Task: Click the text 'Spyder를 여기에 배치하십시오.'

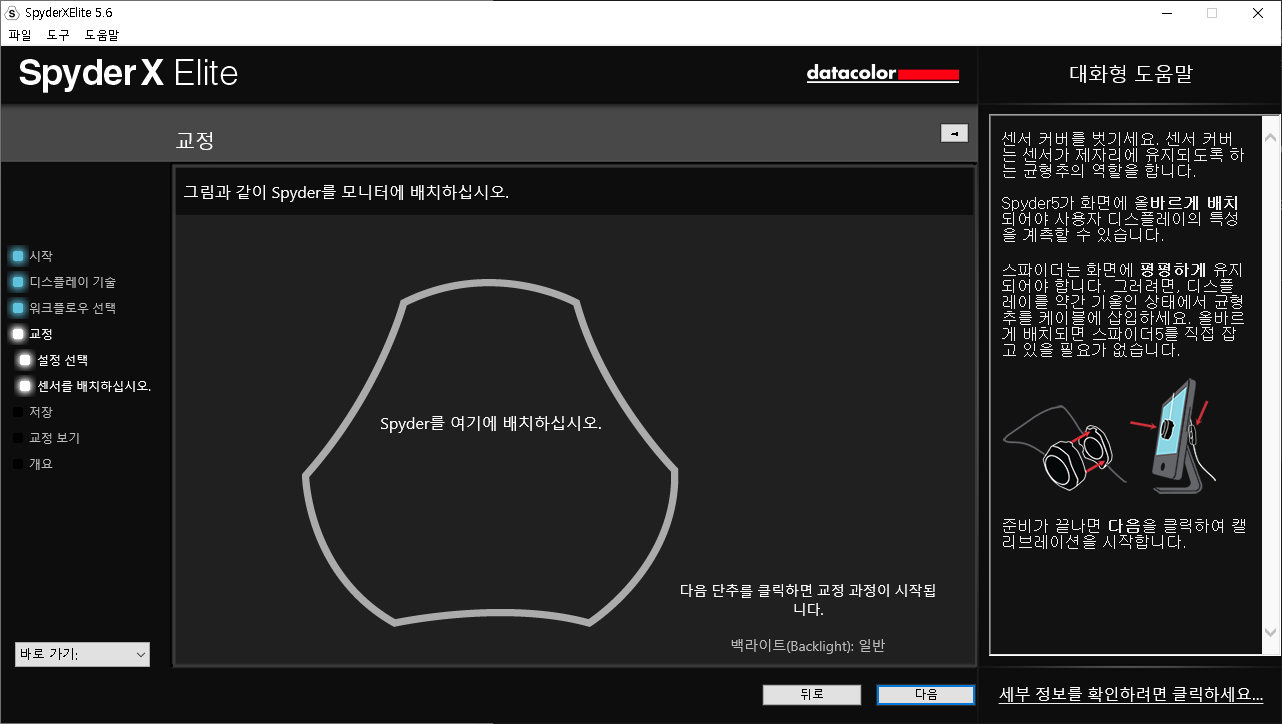Action: tap(491, 423)
